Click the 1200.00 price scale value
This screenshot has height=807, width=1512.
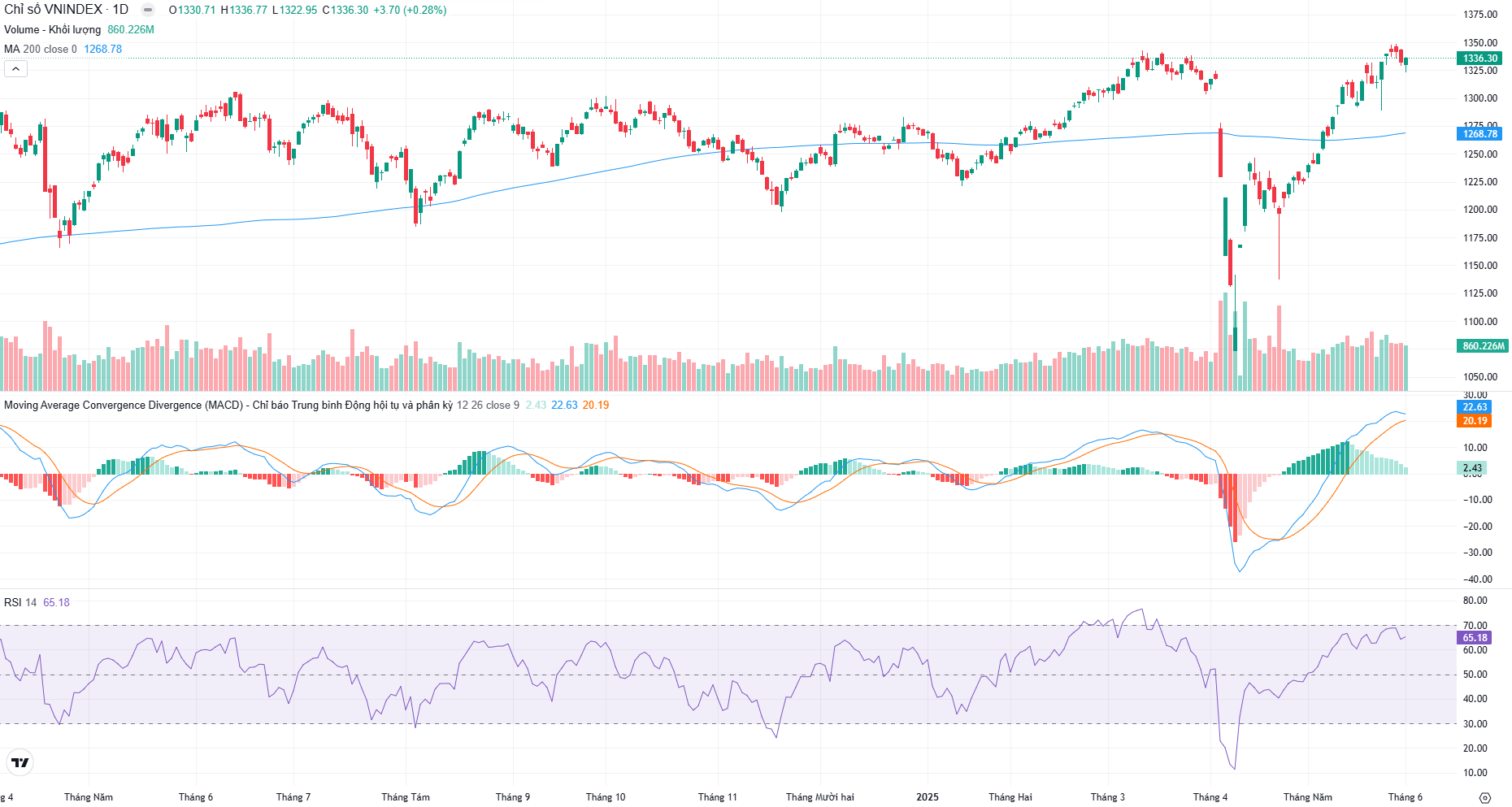point(1480,210)
